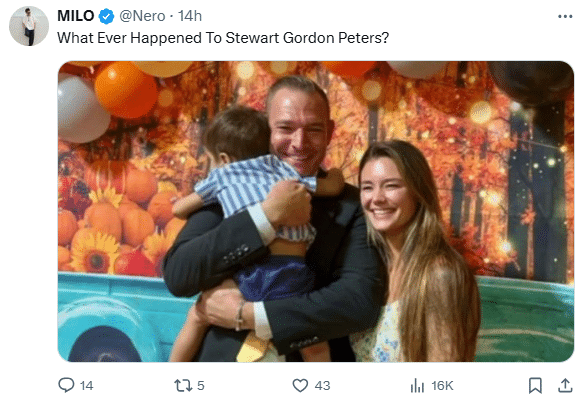The height and width of the screenshot is (398, 582).
Task: Click the tweet text about Stewart Gordon Peters
Action: pos(223,38)
